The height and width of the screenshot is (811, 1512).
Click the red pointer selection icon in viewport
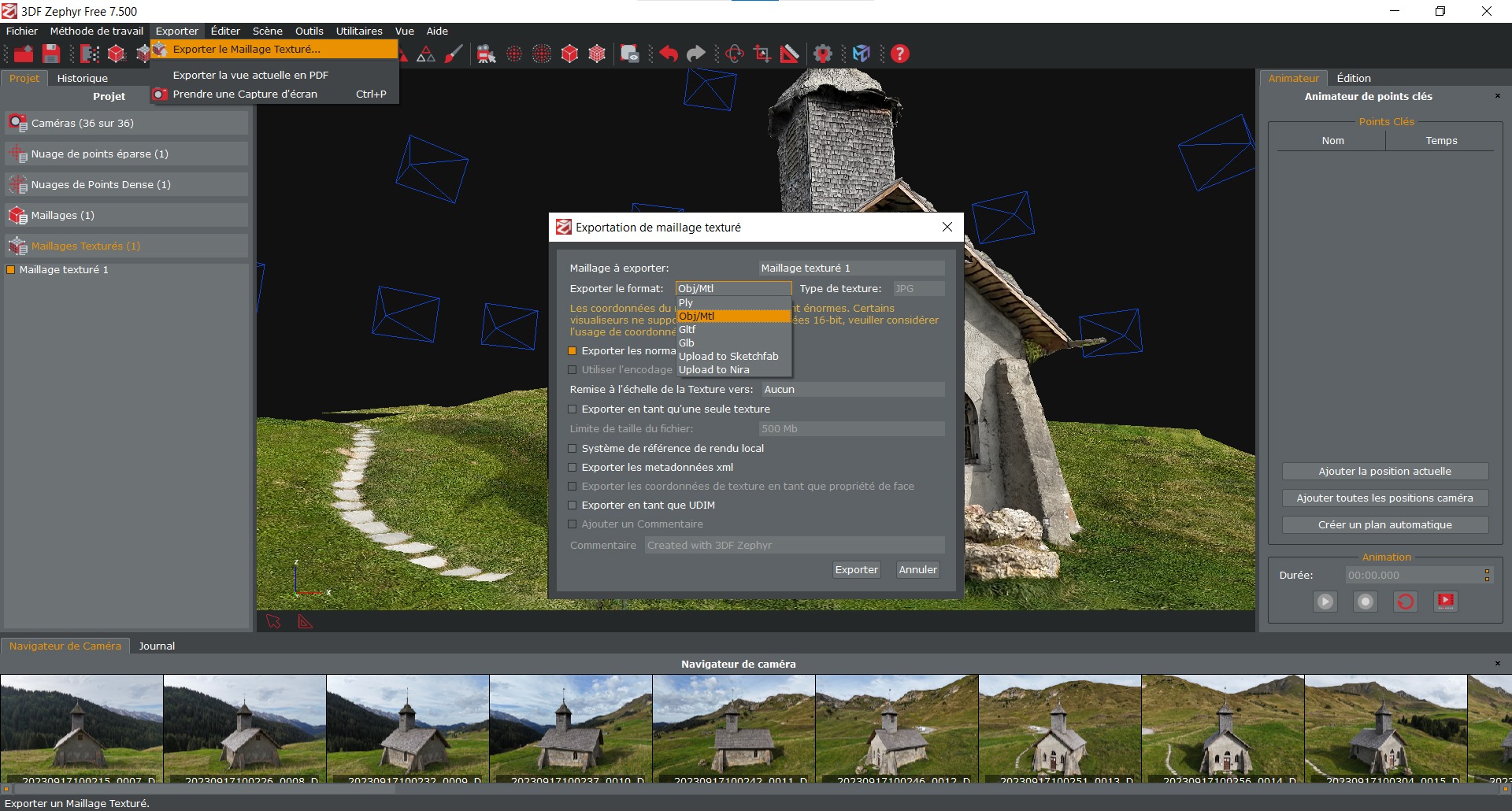(x=273, y=622)
